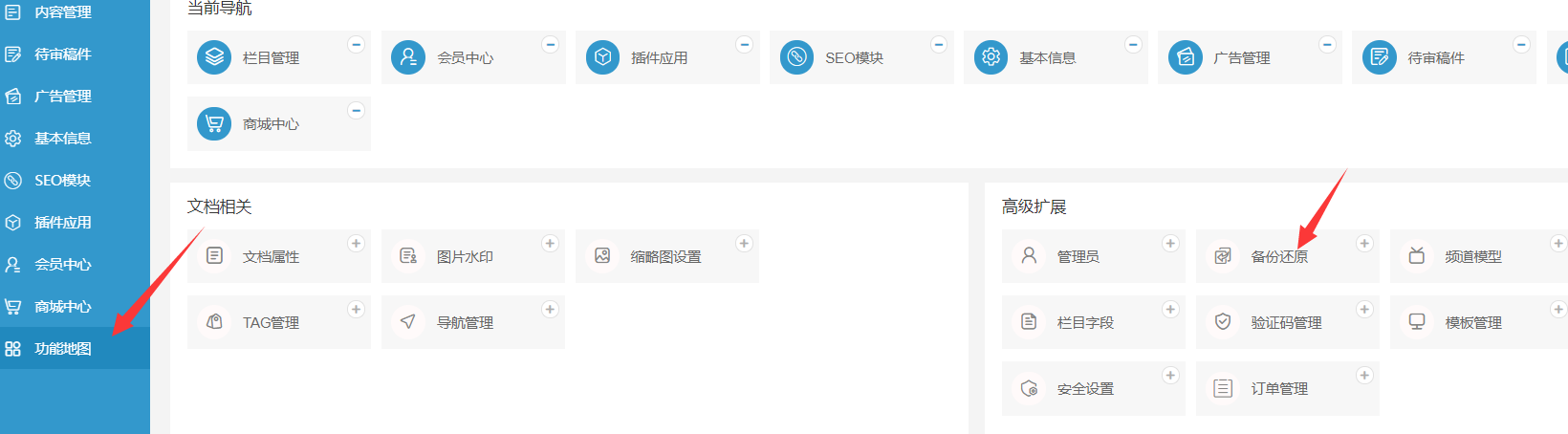
Task: Click the 备份还原 backup icon
Action: (x=1223, y=256)
